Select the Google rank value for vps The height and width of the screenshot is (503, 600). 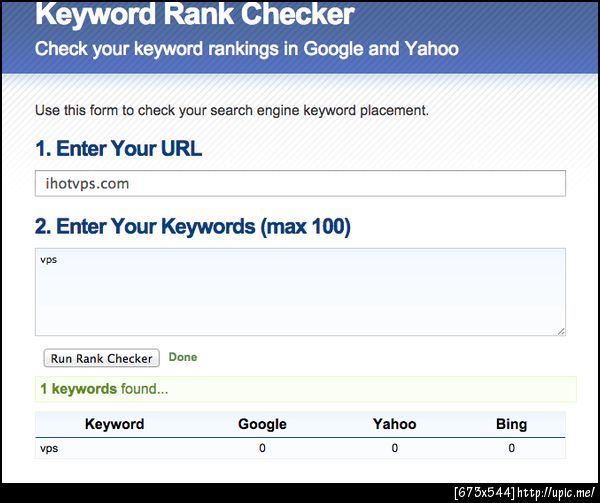point(262,448)
